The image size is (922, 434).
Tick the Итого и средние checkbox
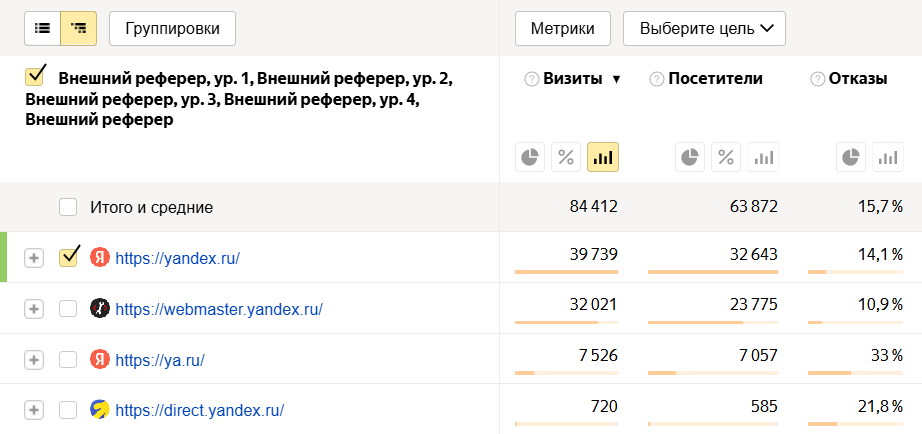68,207
